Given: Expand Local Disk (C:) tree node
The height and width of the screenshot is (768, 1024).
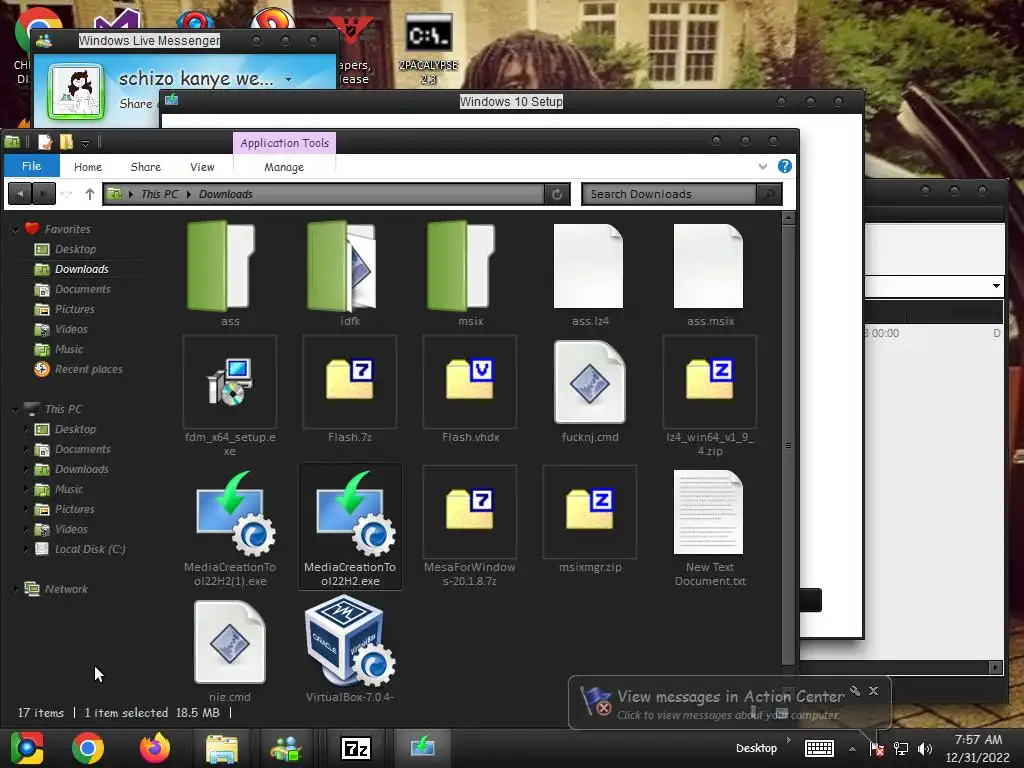Looking at the screenshot, I should point(26,549).
